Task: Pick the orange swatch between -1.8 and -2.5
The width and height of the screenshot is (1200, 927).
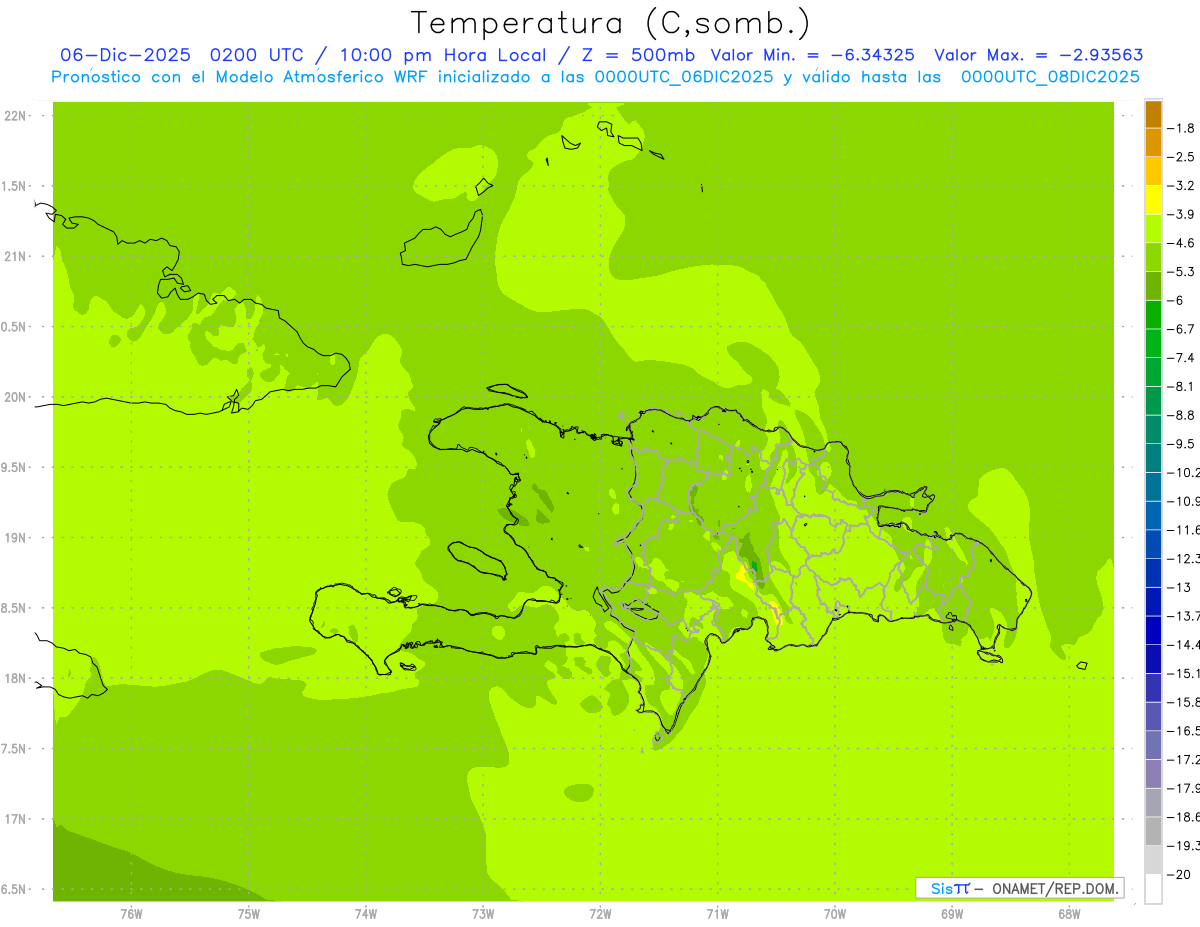Action: pyautogui.click(x=1153, y=142)
